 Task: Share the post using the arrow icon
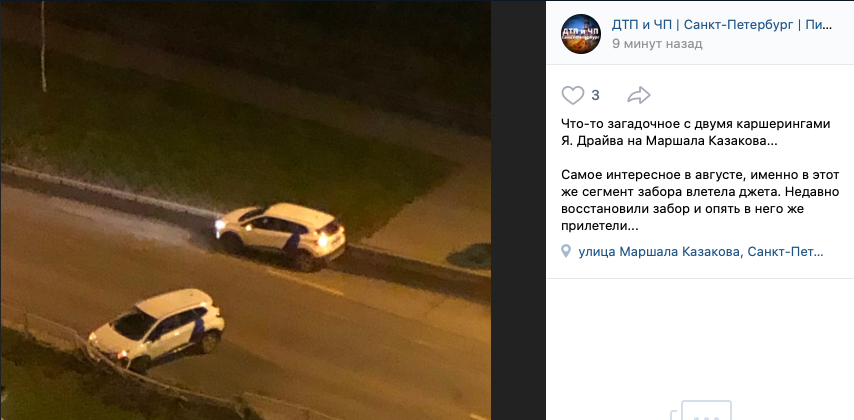pyautogui.click(x=639, y=95)
